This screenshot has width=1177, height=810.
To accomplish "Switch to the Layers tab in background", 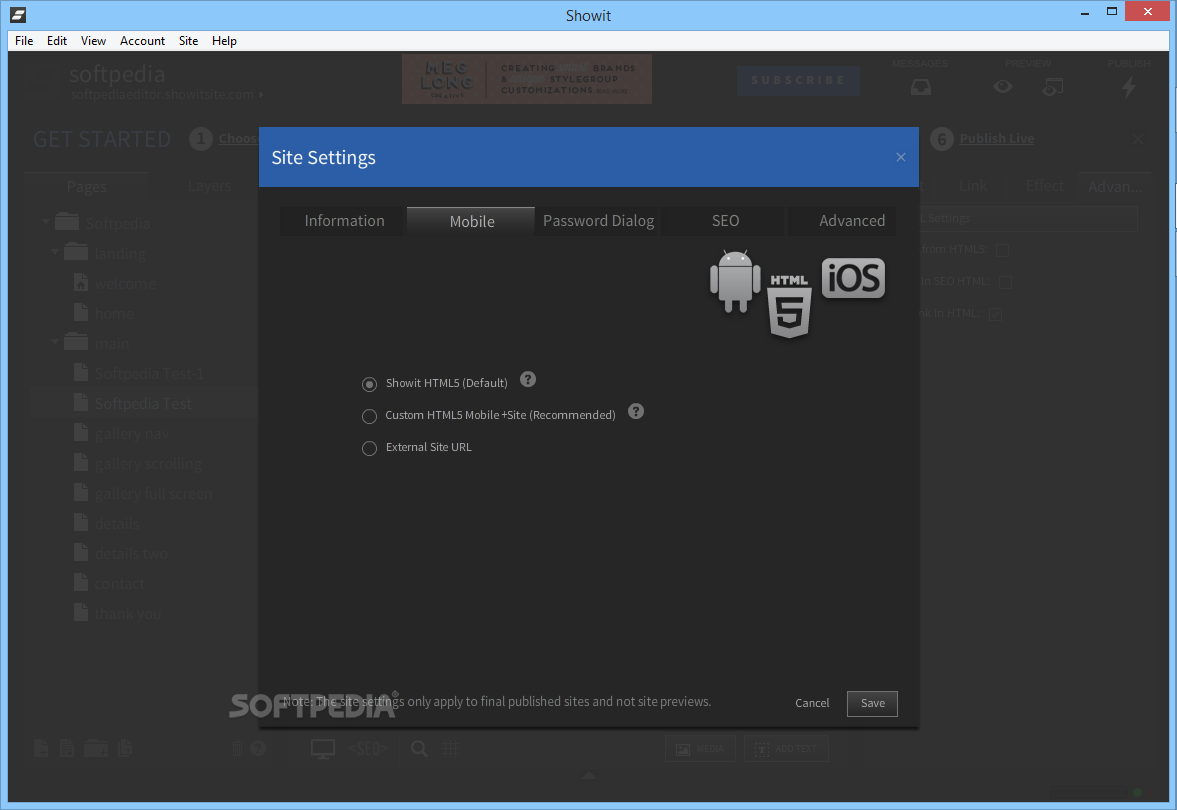I will point(209,186).
